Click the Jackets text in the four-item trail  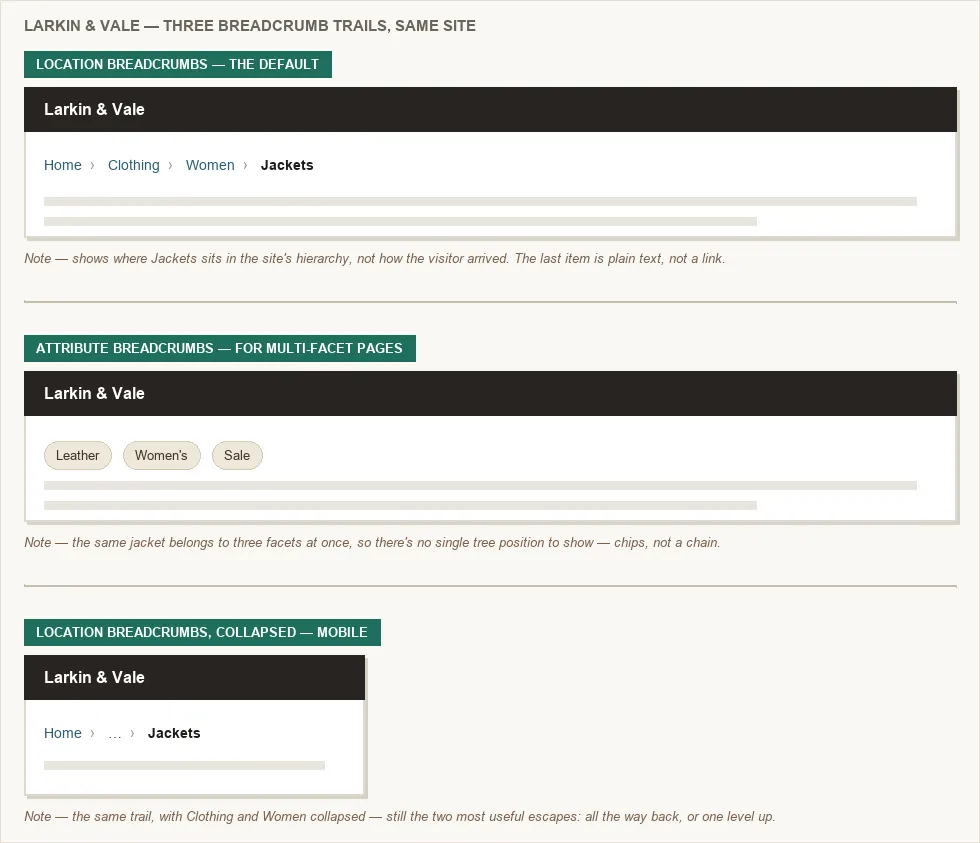(x=287, y=165)
